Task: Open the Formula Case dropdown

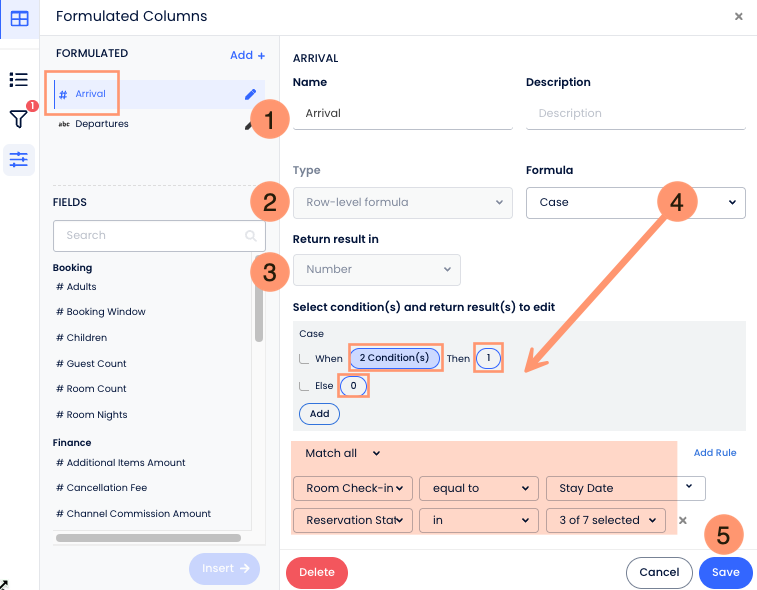Action: point(635,202)
